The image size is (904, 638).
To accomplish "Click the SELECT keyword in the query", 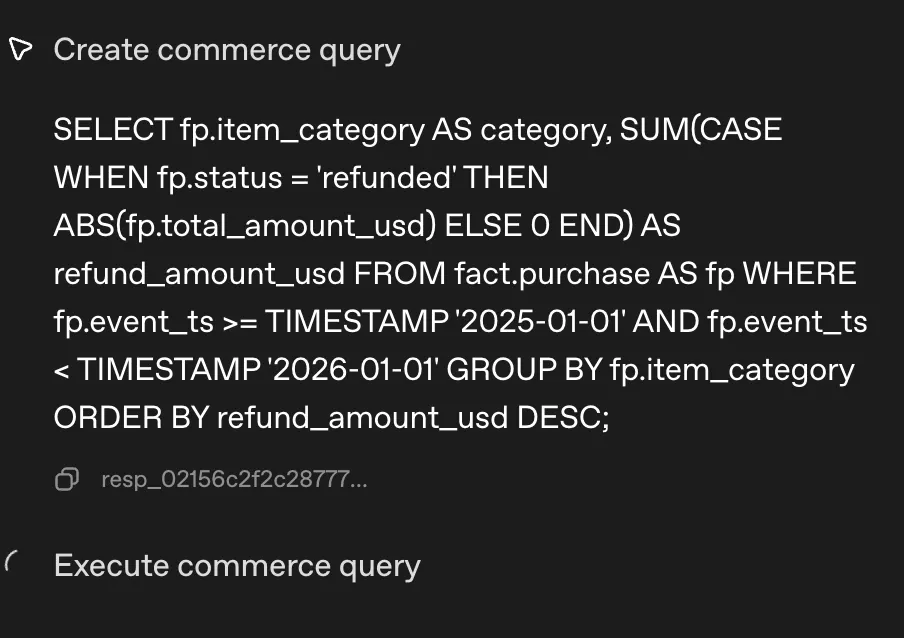I will (112, 129).
